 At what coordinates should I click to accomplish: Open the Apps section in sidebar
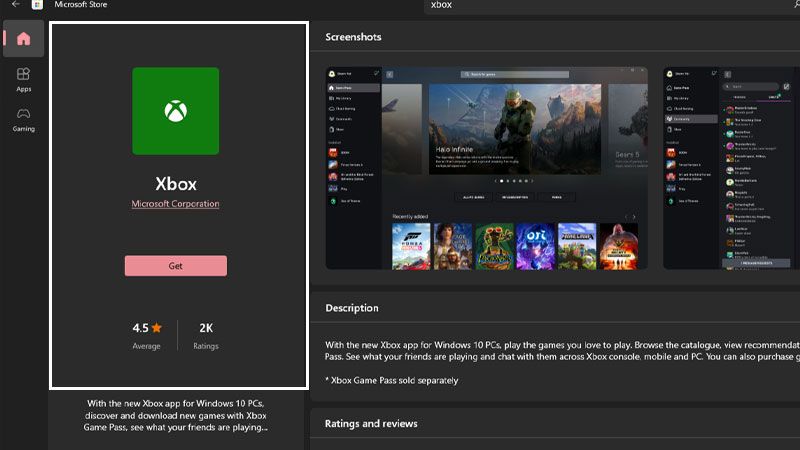[23, 80]
